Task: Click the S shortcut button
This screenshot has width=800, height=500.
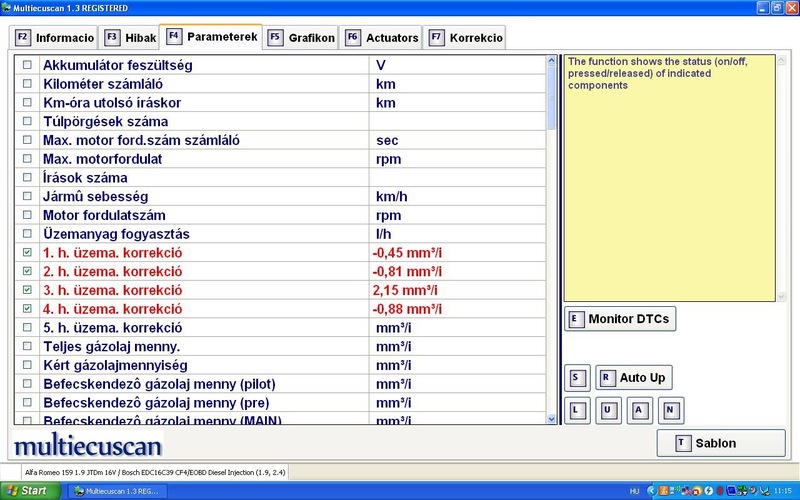Action: coord(578,378)
